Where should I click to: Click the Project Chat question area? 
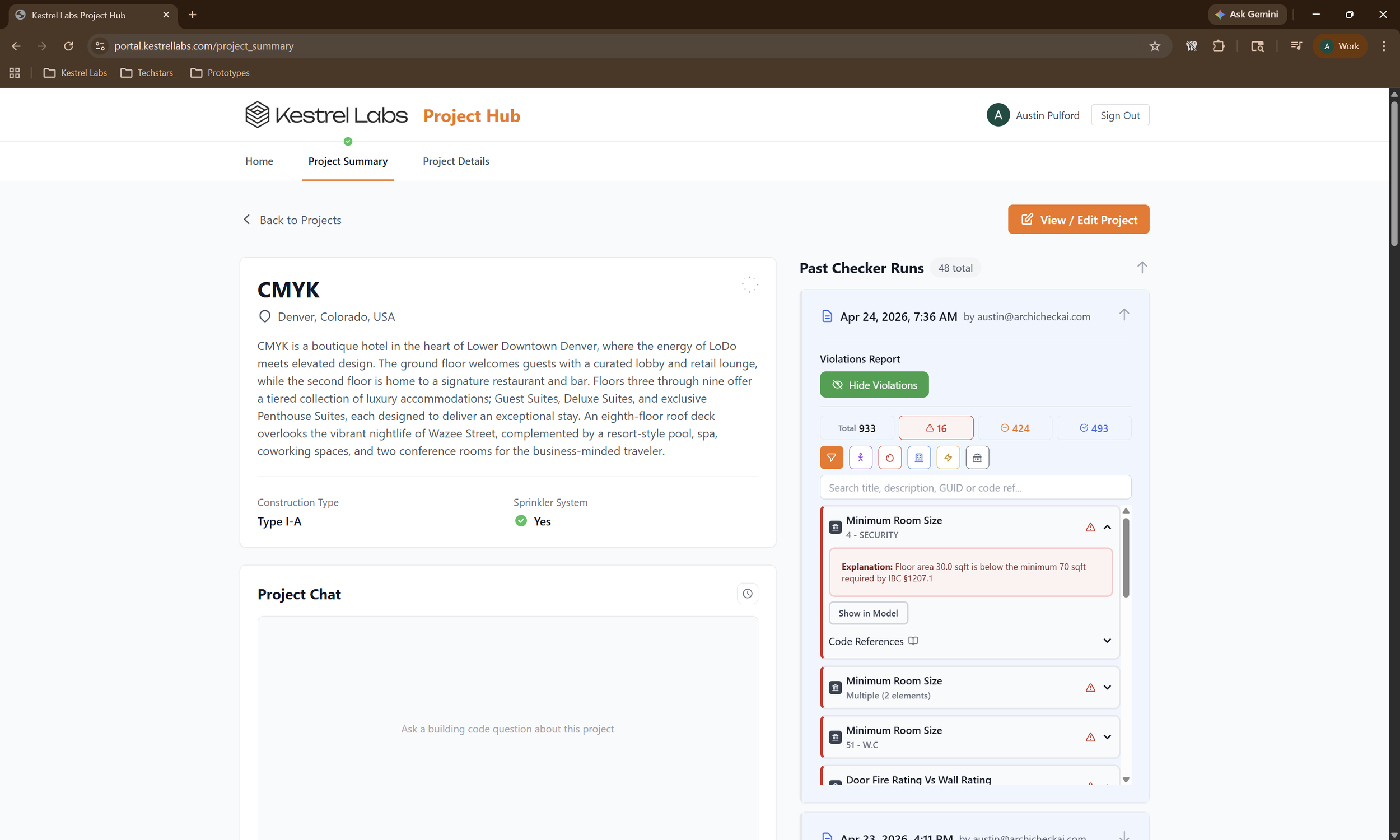(x=507, y=729)
